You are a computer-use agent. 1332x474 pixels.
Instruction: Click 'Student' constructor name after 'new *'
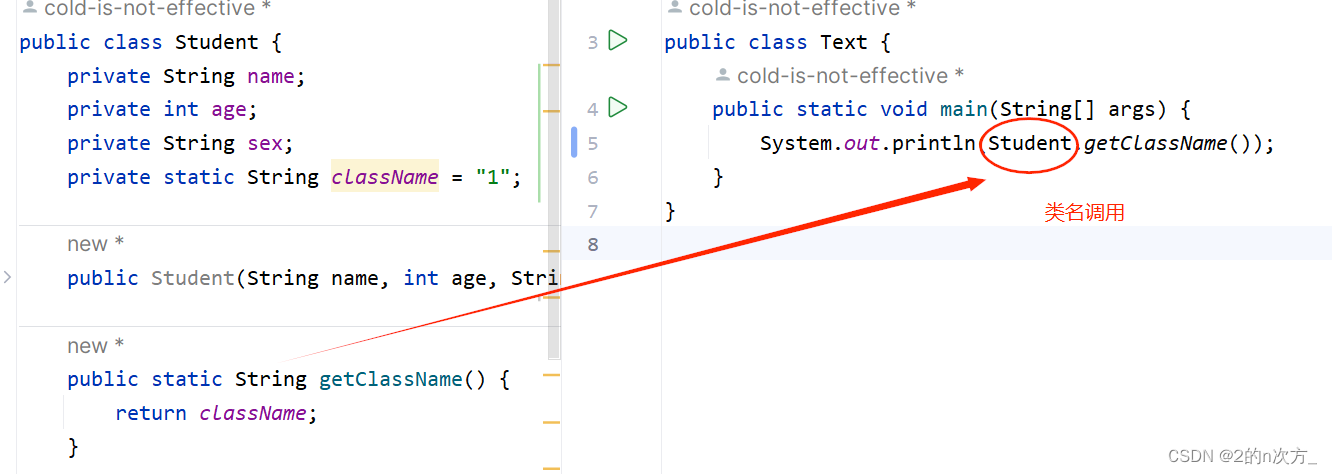pos(193,278)
